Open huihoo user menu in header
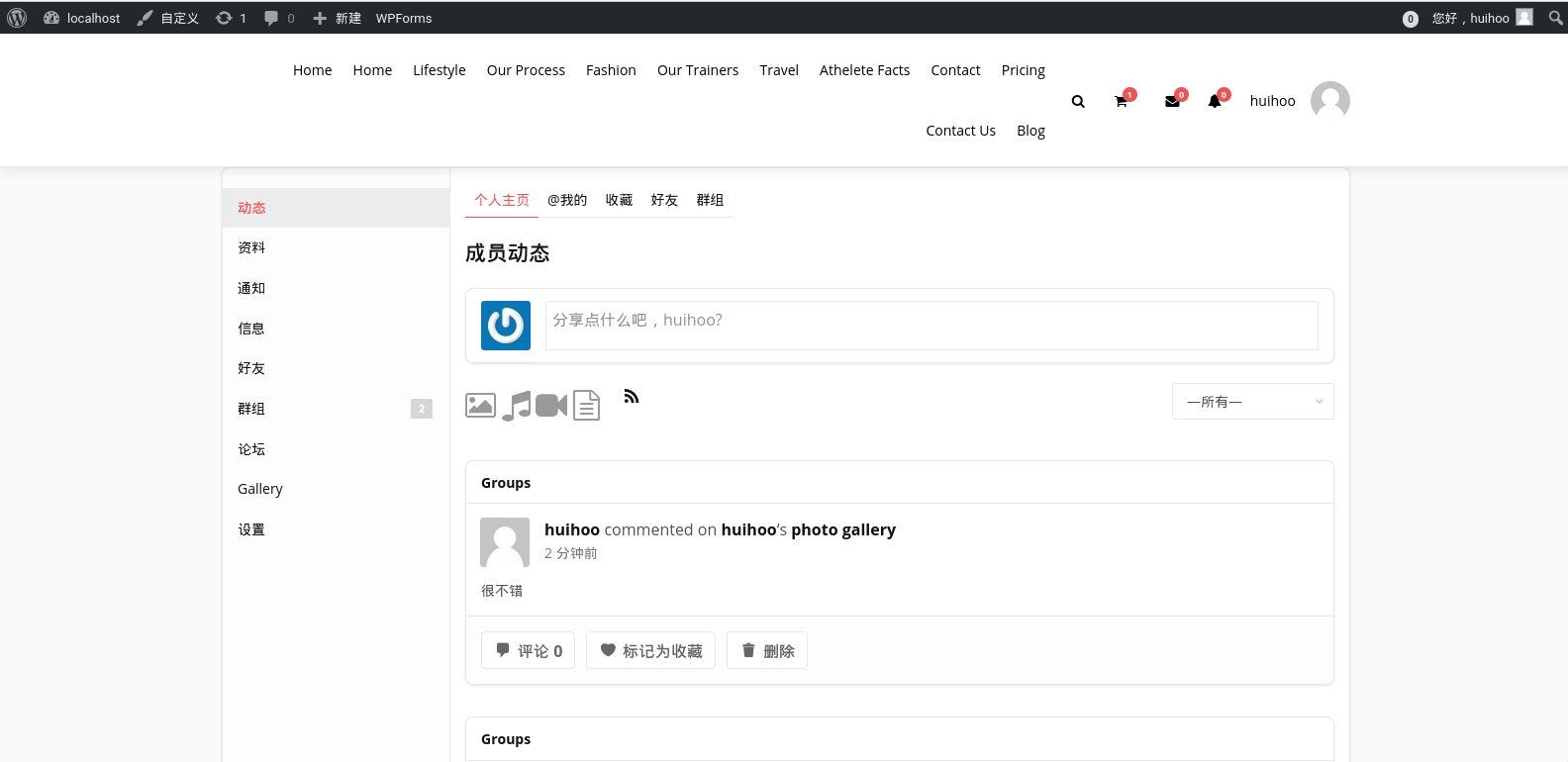The width and height of the screenshot is (1568, 762). tap(1273, 101)
